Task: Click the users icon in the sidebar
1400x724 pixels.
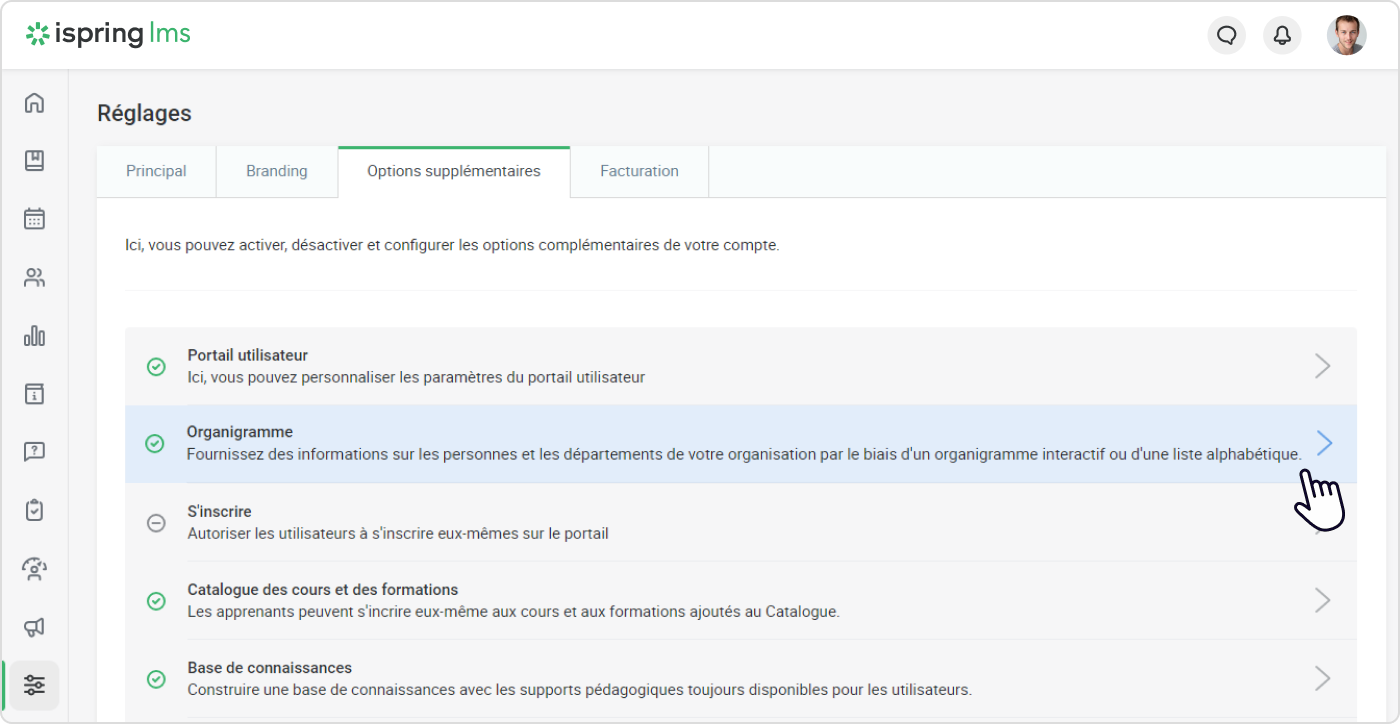Action: [x=34, y=277]
